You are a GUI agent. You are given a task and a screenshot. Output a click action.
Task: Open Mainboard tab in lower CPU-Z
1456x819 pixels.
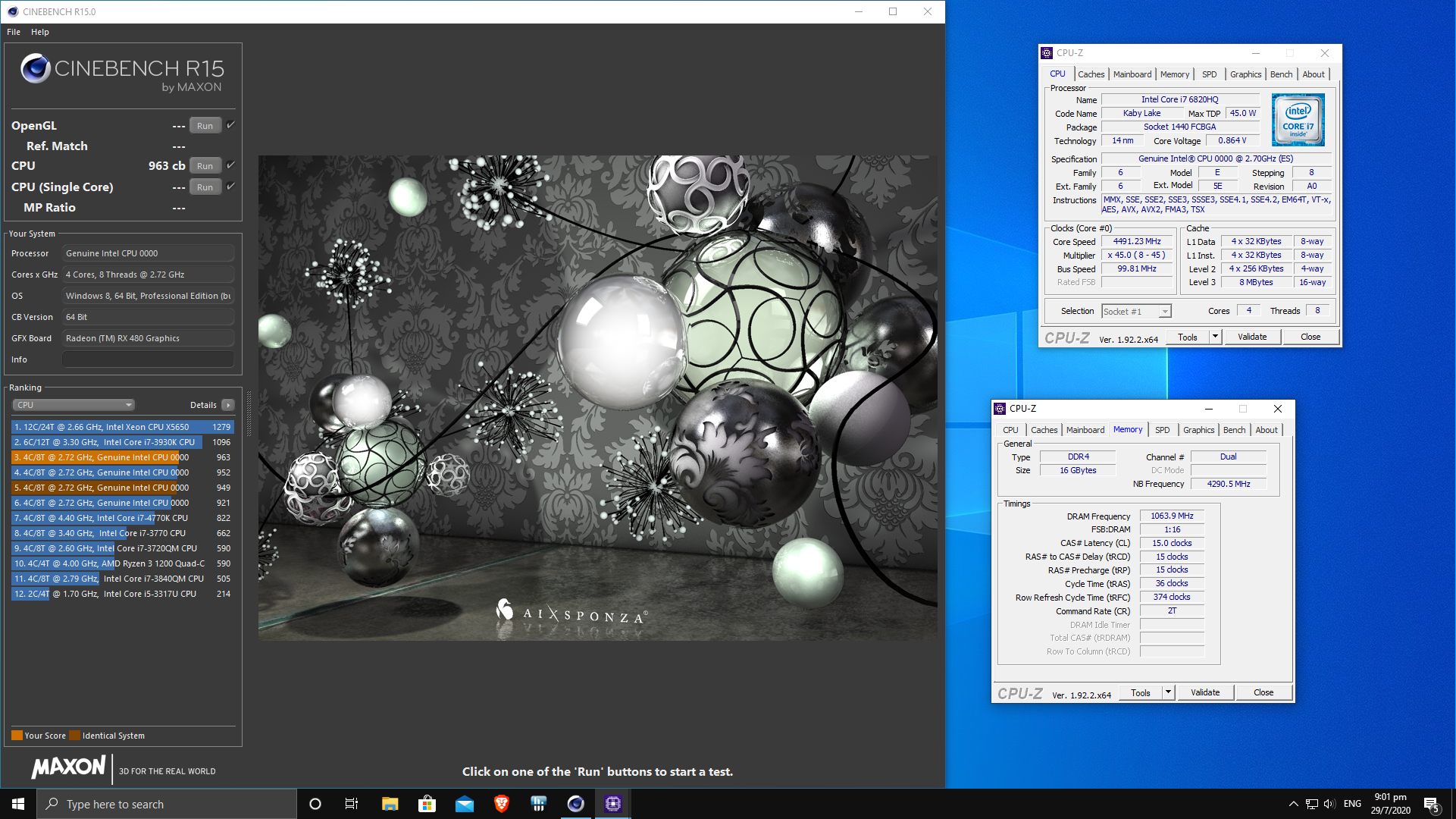1085,430
